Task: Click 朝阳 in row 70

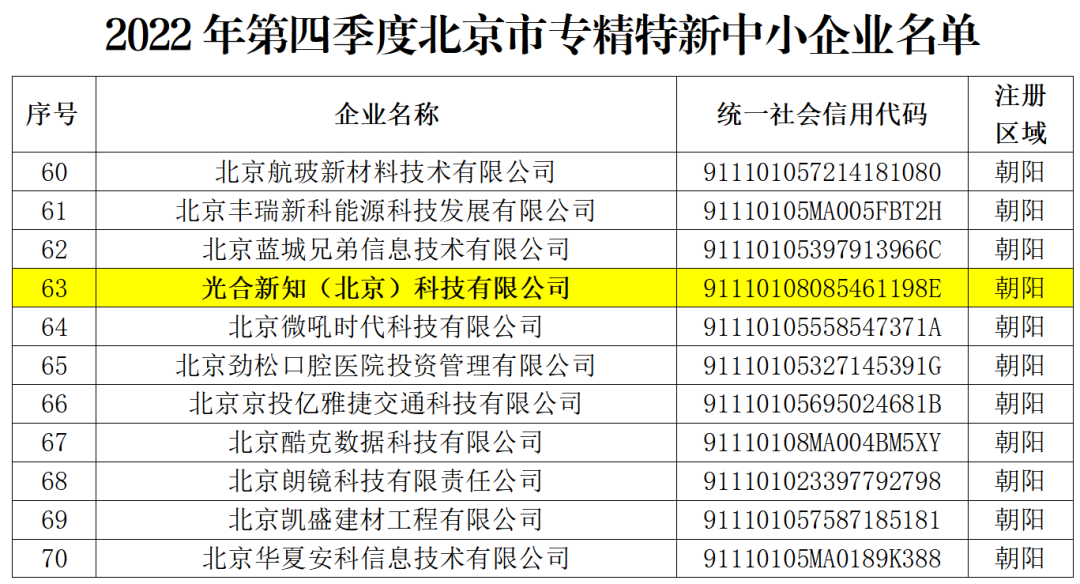Action: click(x=1020, y=559)
